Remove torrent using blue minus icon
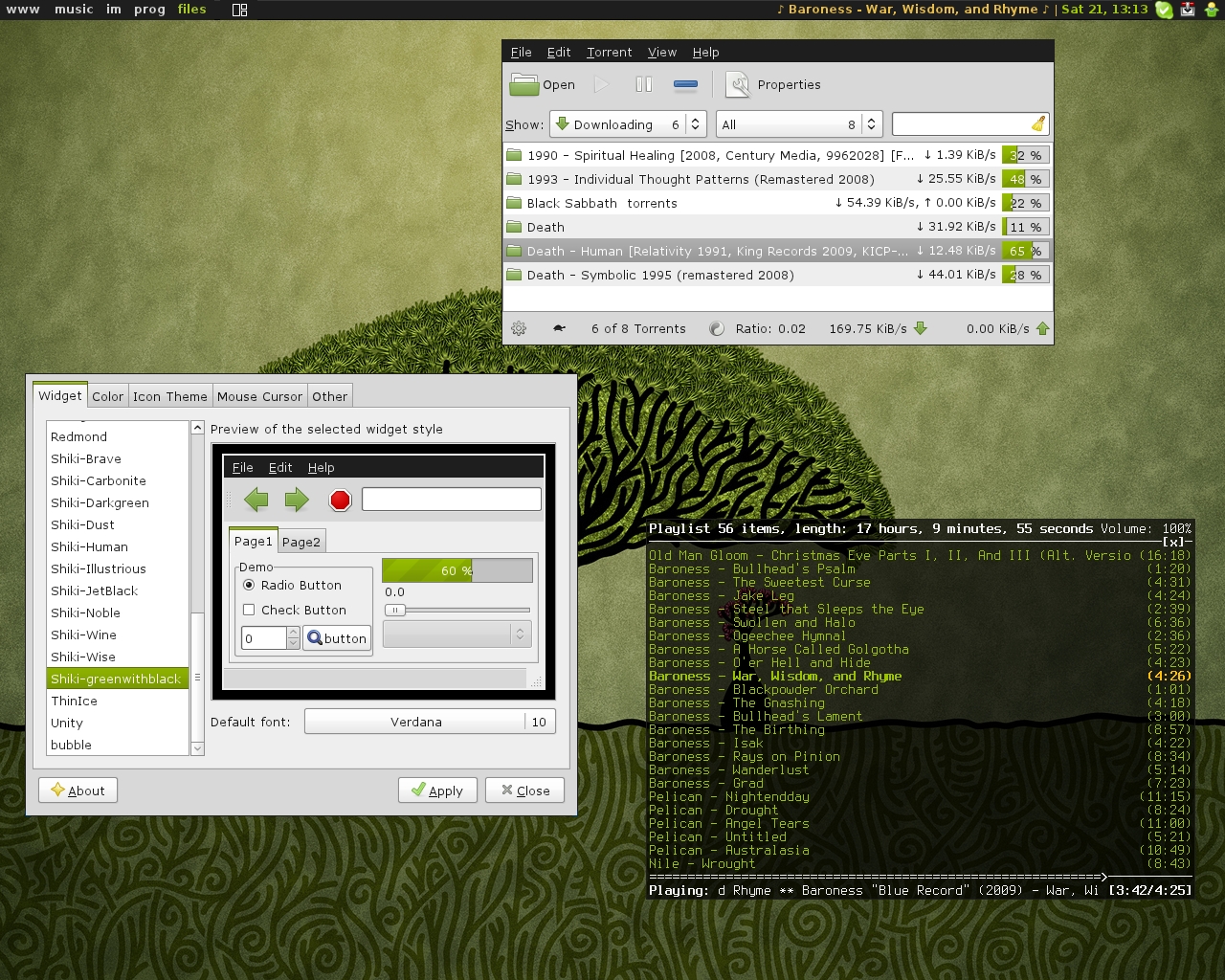Viewport: 1225px width, 980px height. point(686,84)
